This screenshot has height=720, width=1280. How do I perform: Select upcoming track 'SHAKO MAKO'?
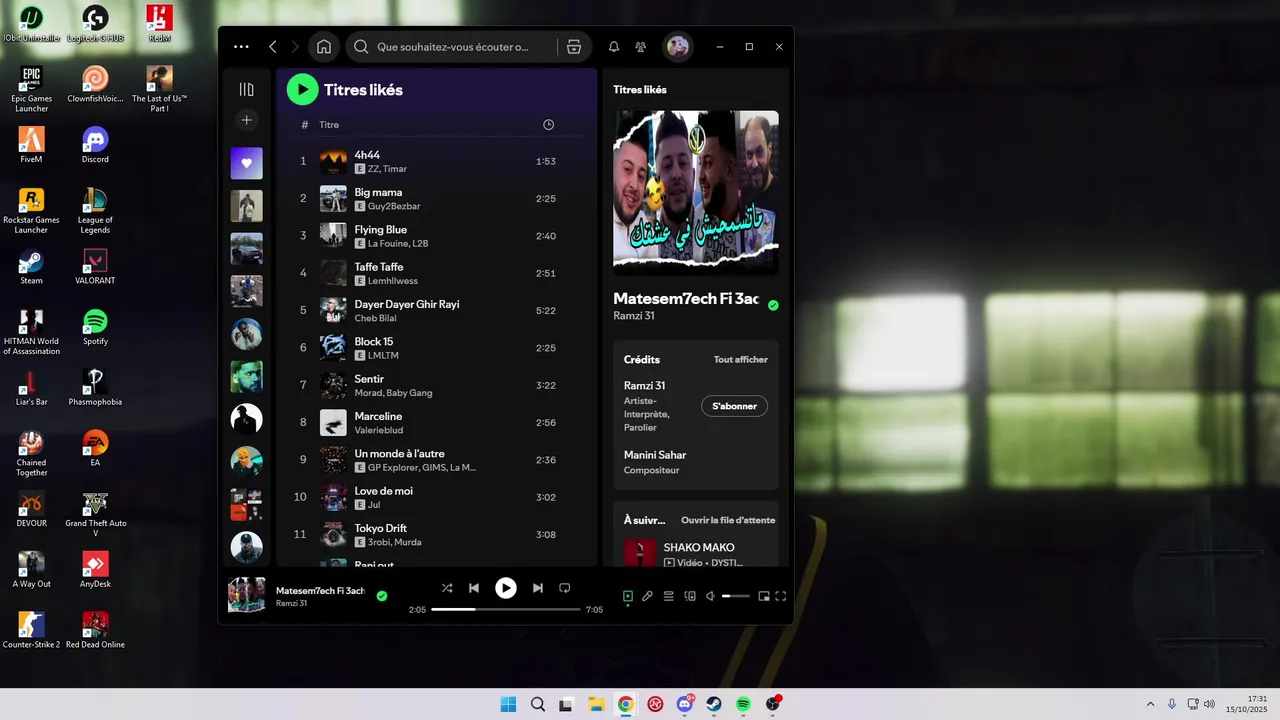pos(699,548)
